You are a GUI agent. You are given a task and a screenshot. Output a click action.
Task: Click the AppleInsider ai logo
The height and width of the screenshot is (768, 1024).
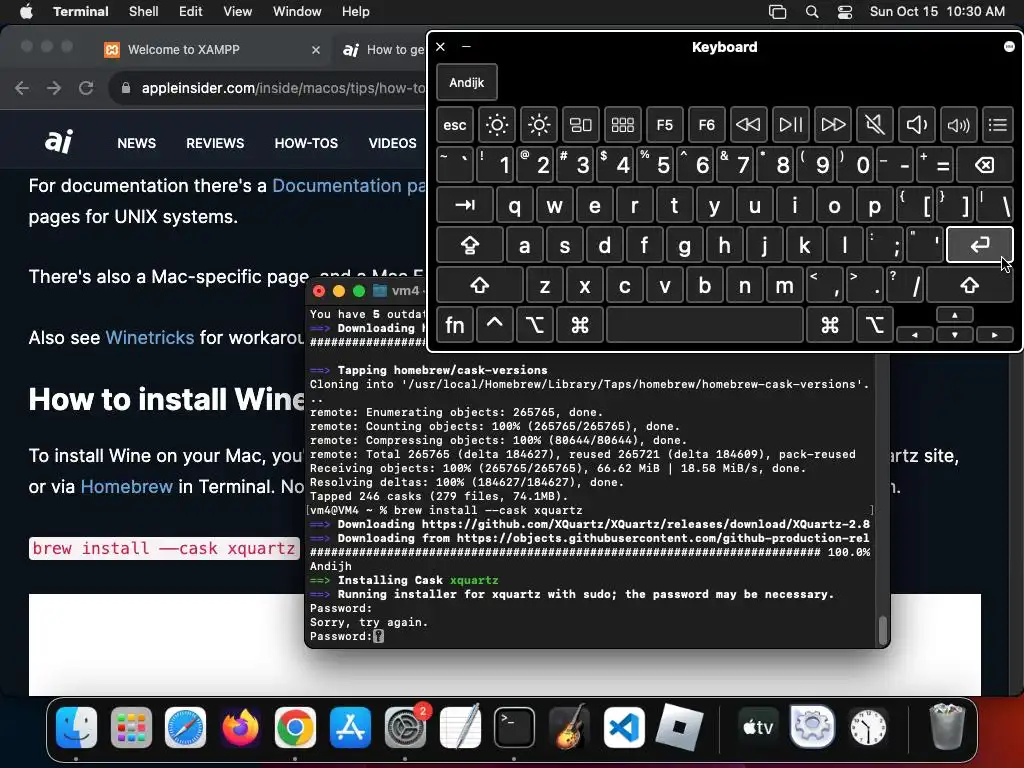point(59,141)
